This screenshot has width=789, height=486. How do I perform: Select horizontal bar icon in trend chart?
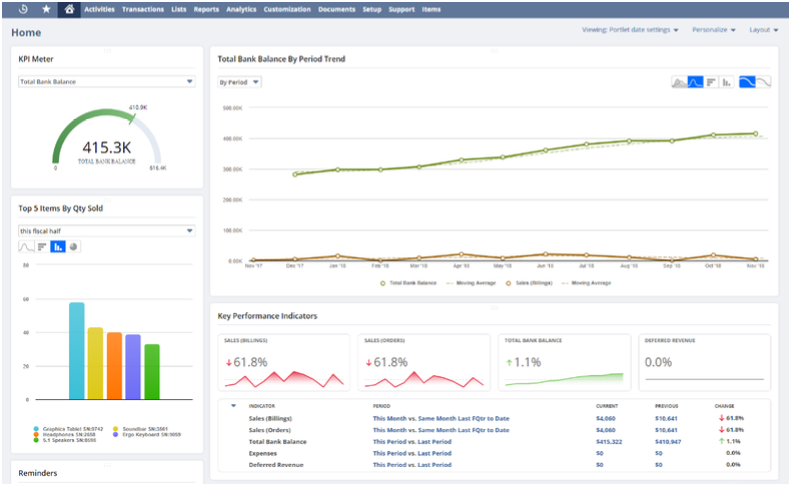(x=711, y=82)
